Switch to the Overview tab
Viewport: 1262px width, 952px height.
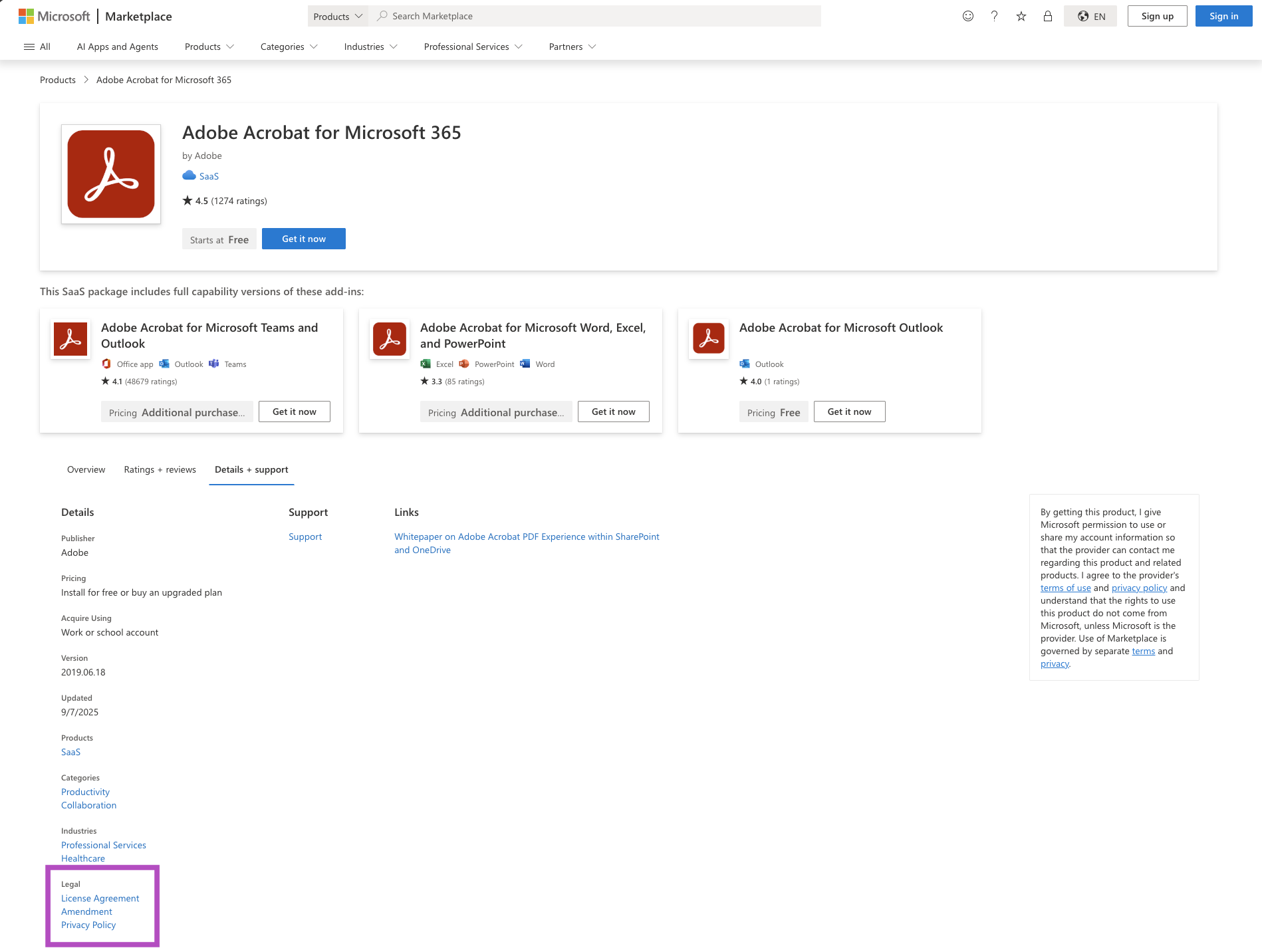point(86,469)
